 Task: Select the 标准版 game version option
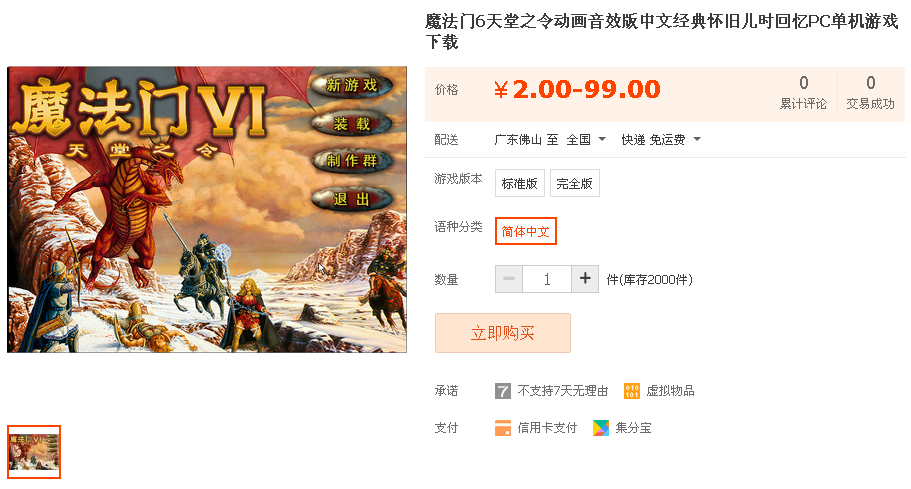[519, 184]
